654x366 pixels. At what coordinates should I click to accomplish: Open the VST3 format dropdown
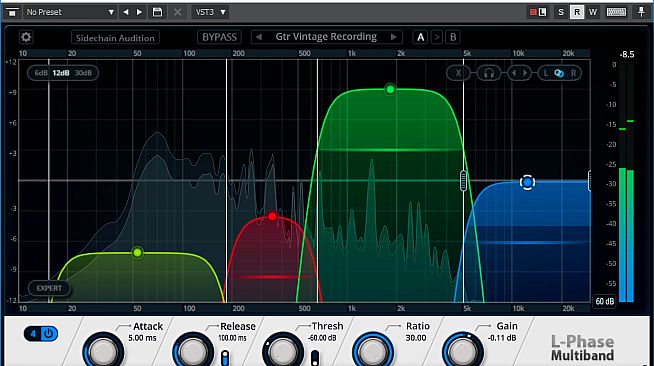[x=210, y=12]
